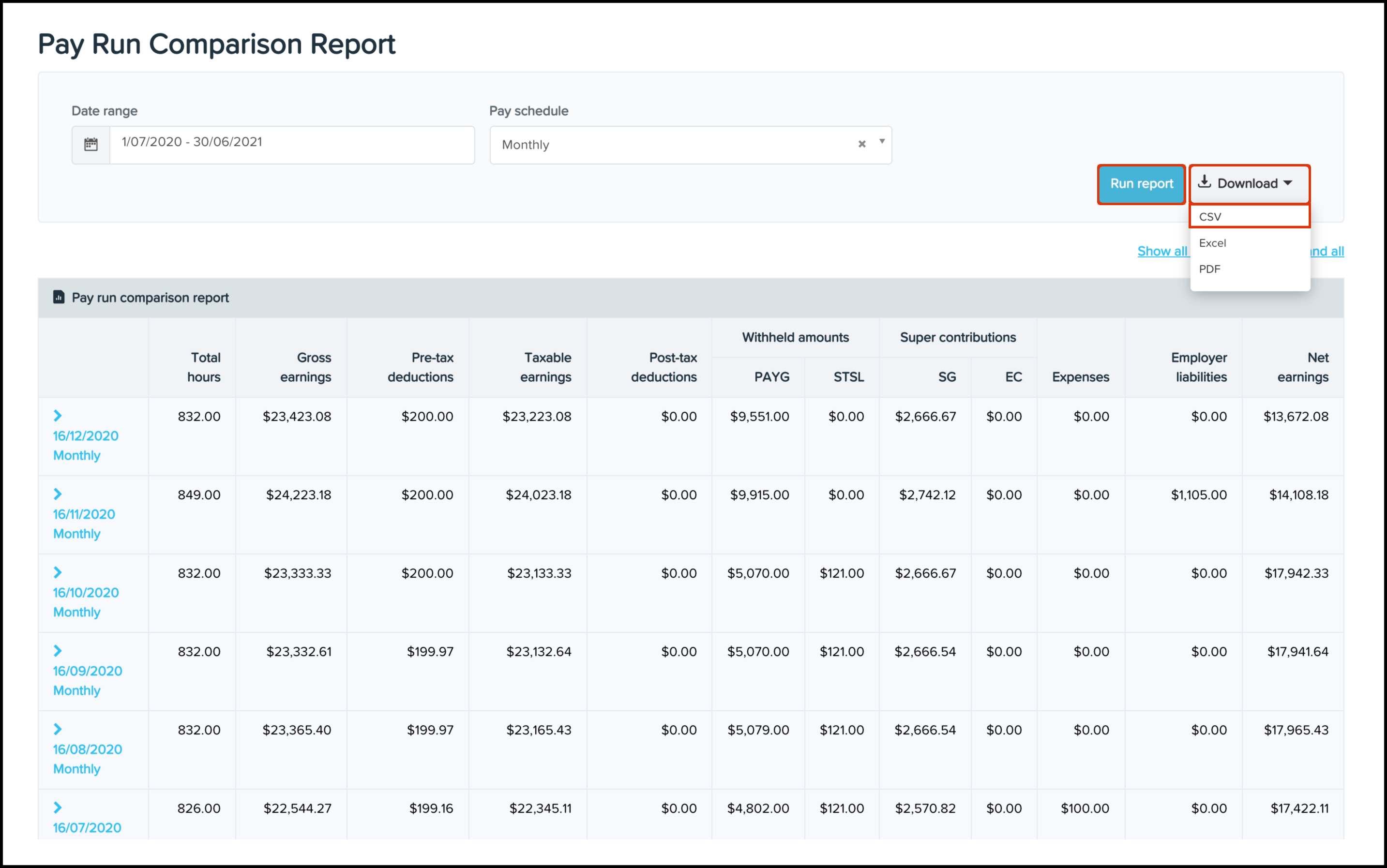
Task: Expand the 16/07/2020 pay run chevron
Action: point(58,807)
